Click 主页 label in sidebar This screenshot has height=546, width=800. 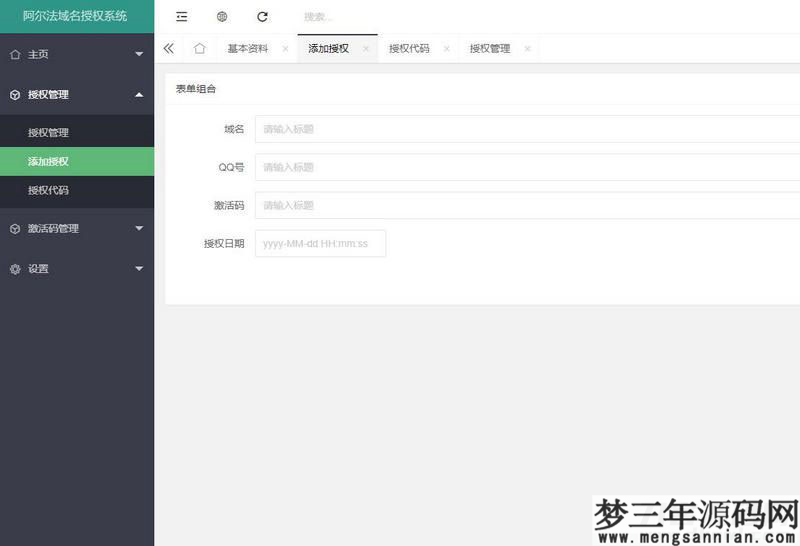click(38, 54)
